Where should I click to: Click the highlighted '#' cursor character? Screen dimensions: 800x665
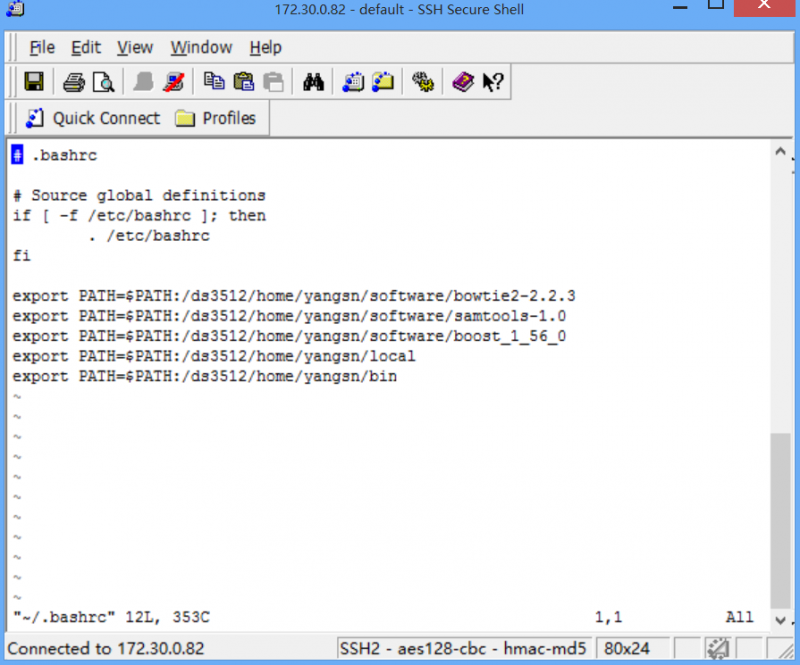(x=17, y=155)
